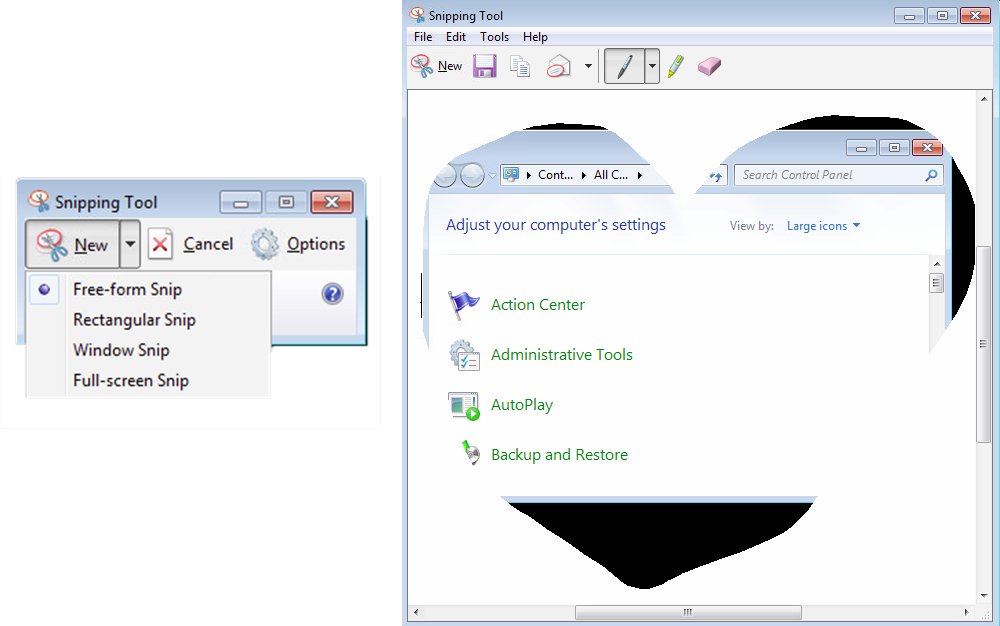The image size is (1000, 626).
Task: Open Action Center link
Action: (538, 305)
